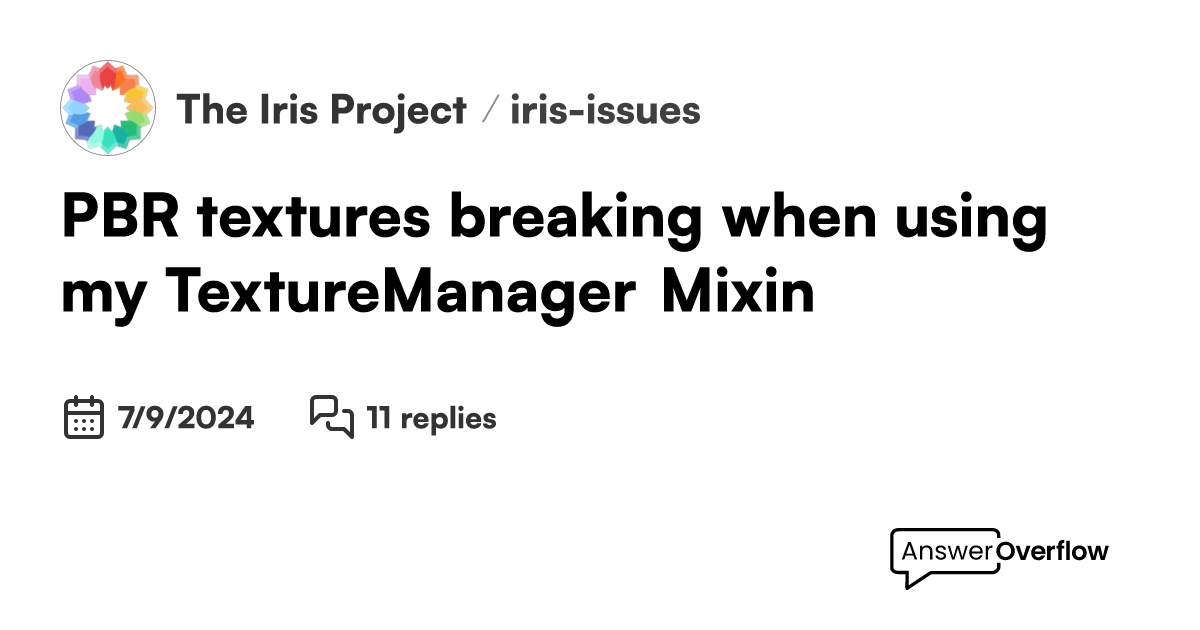
Task: Select the iris-issues channel name
Action: [605, 110]
